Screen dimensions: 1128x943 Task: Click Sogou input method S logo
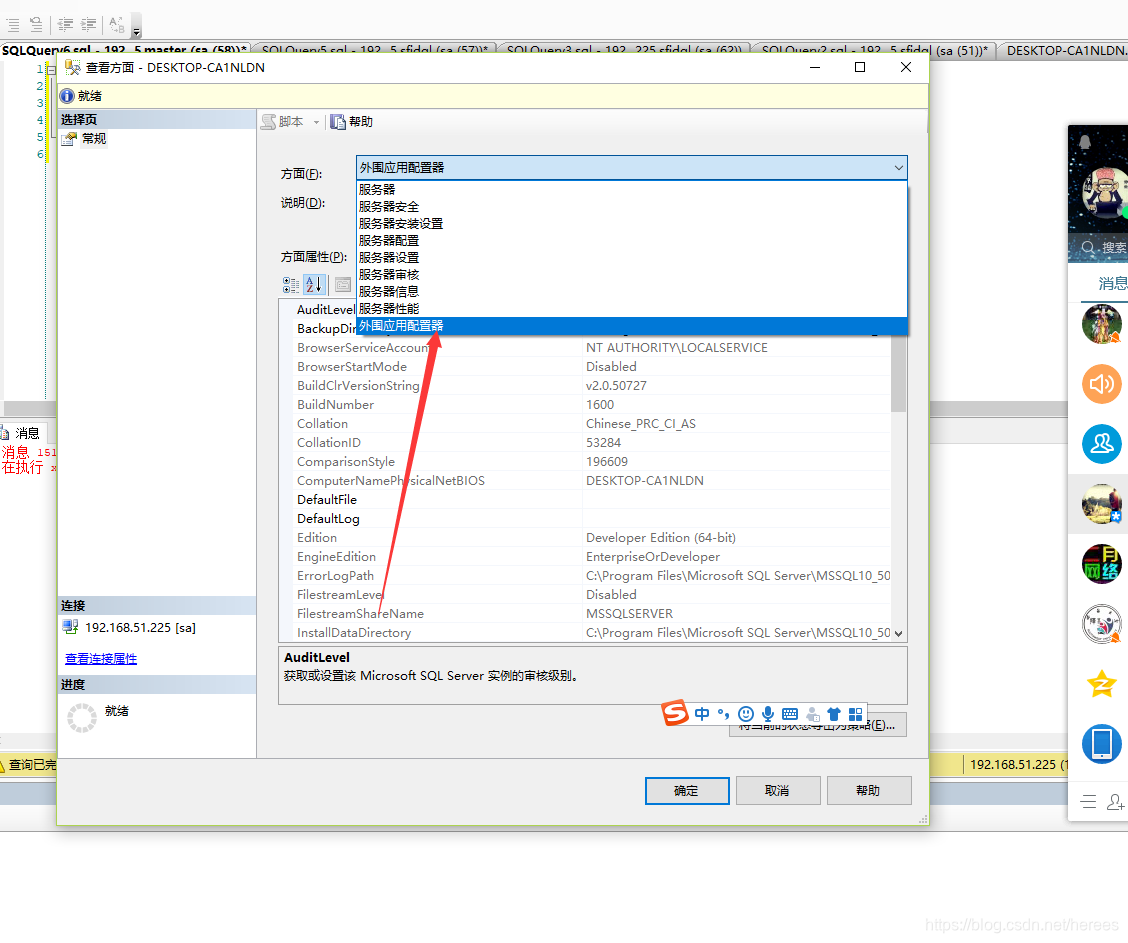coord(675,713)
